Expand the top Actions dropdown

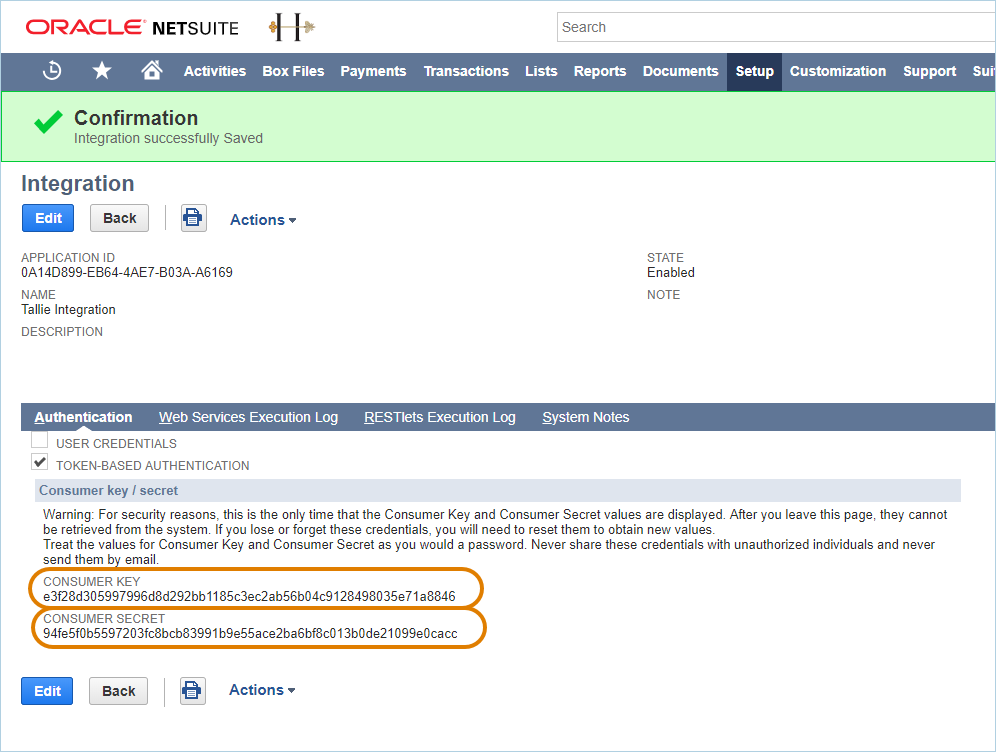[x=263, y=220]
